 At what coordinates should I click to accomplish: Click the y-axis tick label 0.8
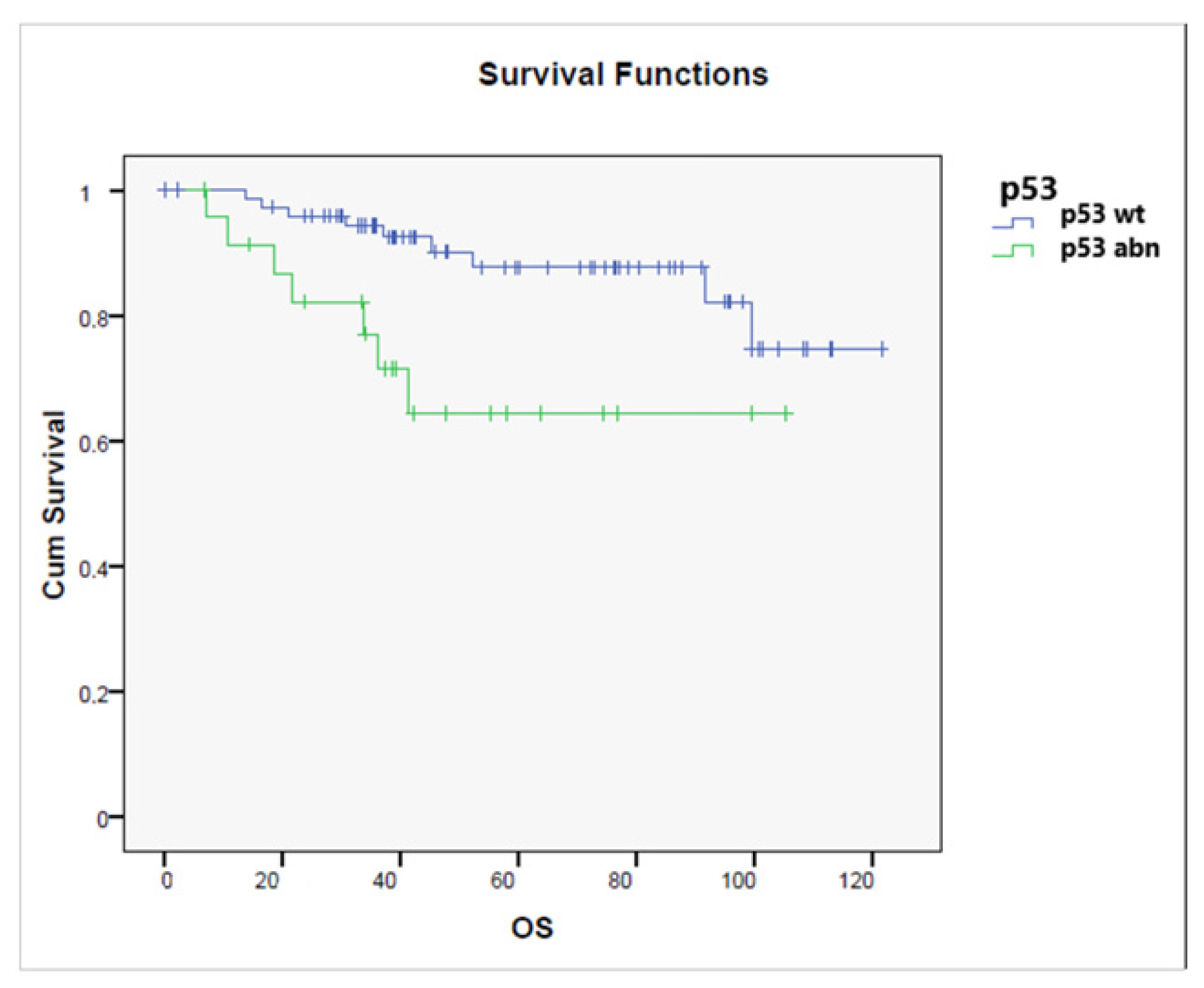(93, 319)
